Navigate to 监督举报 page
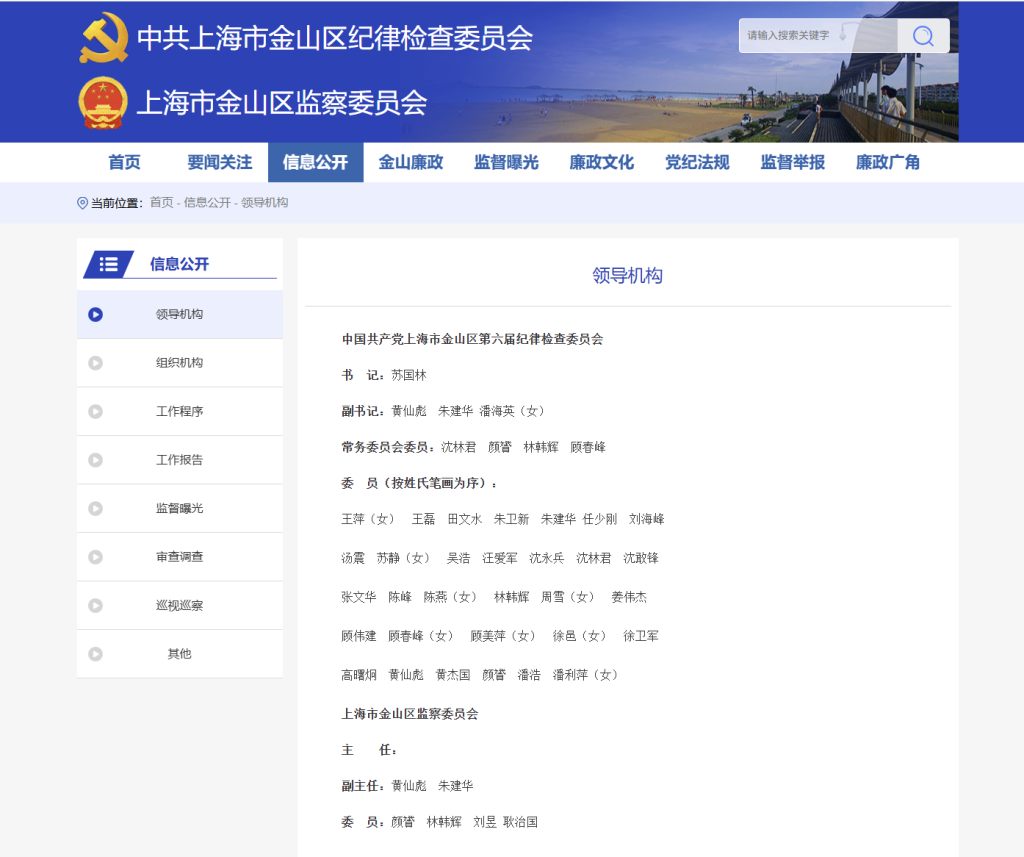The width and height of the screenshot is (1024, 857). pyautogui.click(x=793, y=162)
